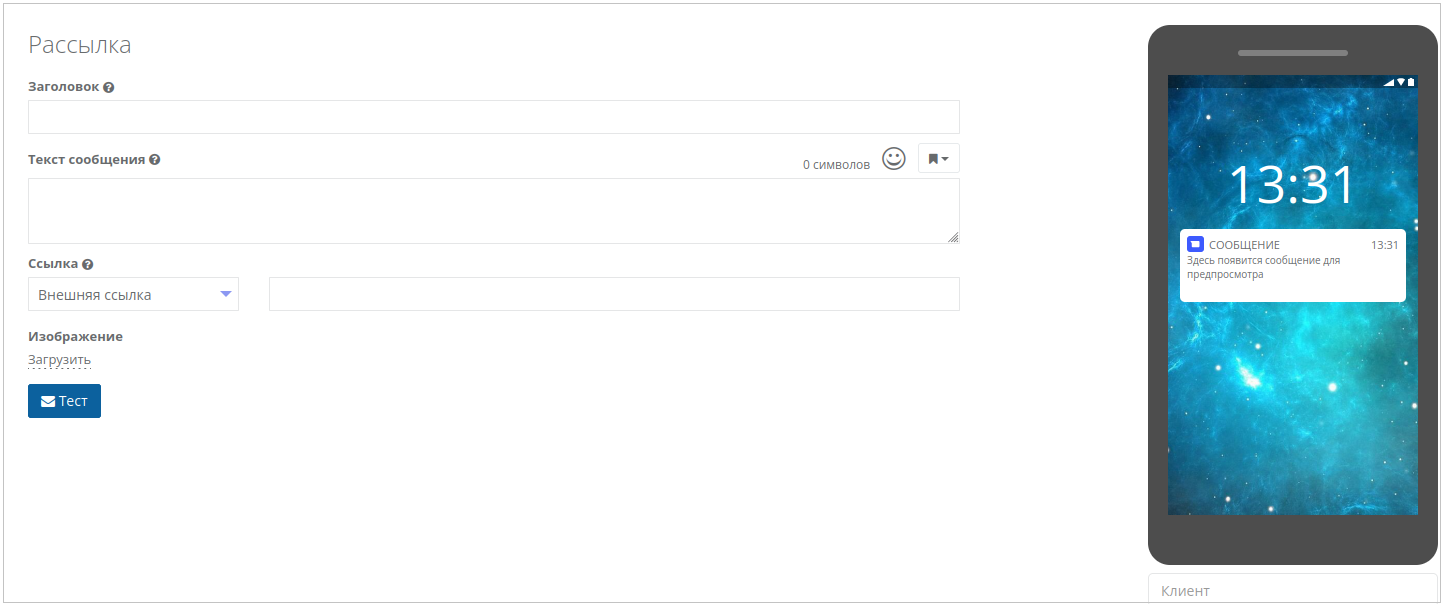Click the dropdown arrow in link type selector

(226, 294)
